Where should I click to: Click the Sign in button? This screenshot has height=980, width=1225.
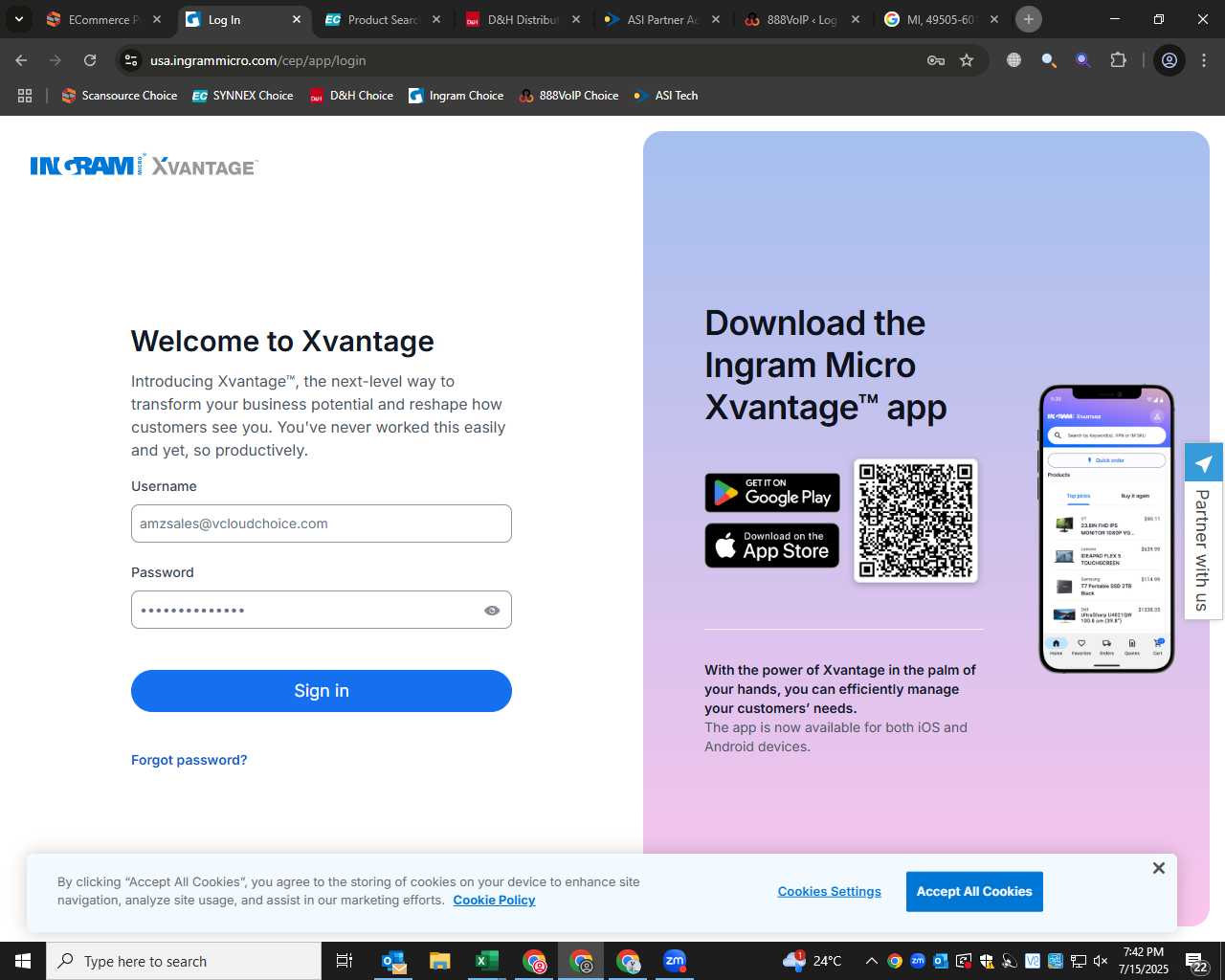[x=322, y=691]
